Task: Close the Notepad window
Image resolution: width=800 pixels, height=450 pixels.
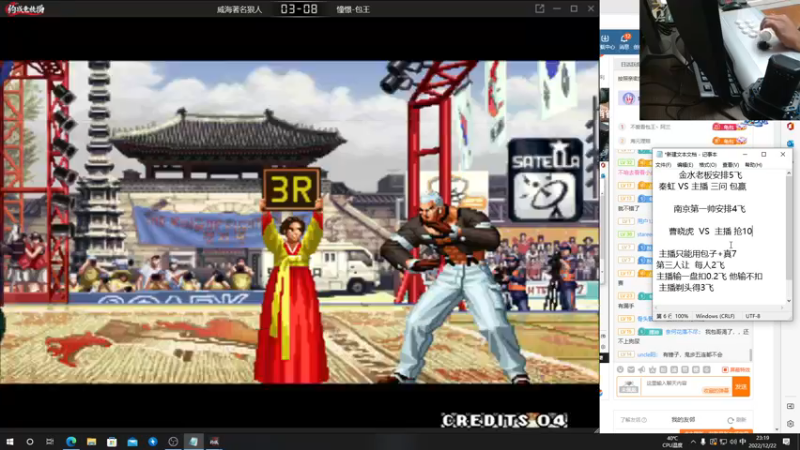Action: click(783, 154)
